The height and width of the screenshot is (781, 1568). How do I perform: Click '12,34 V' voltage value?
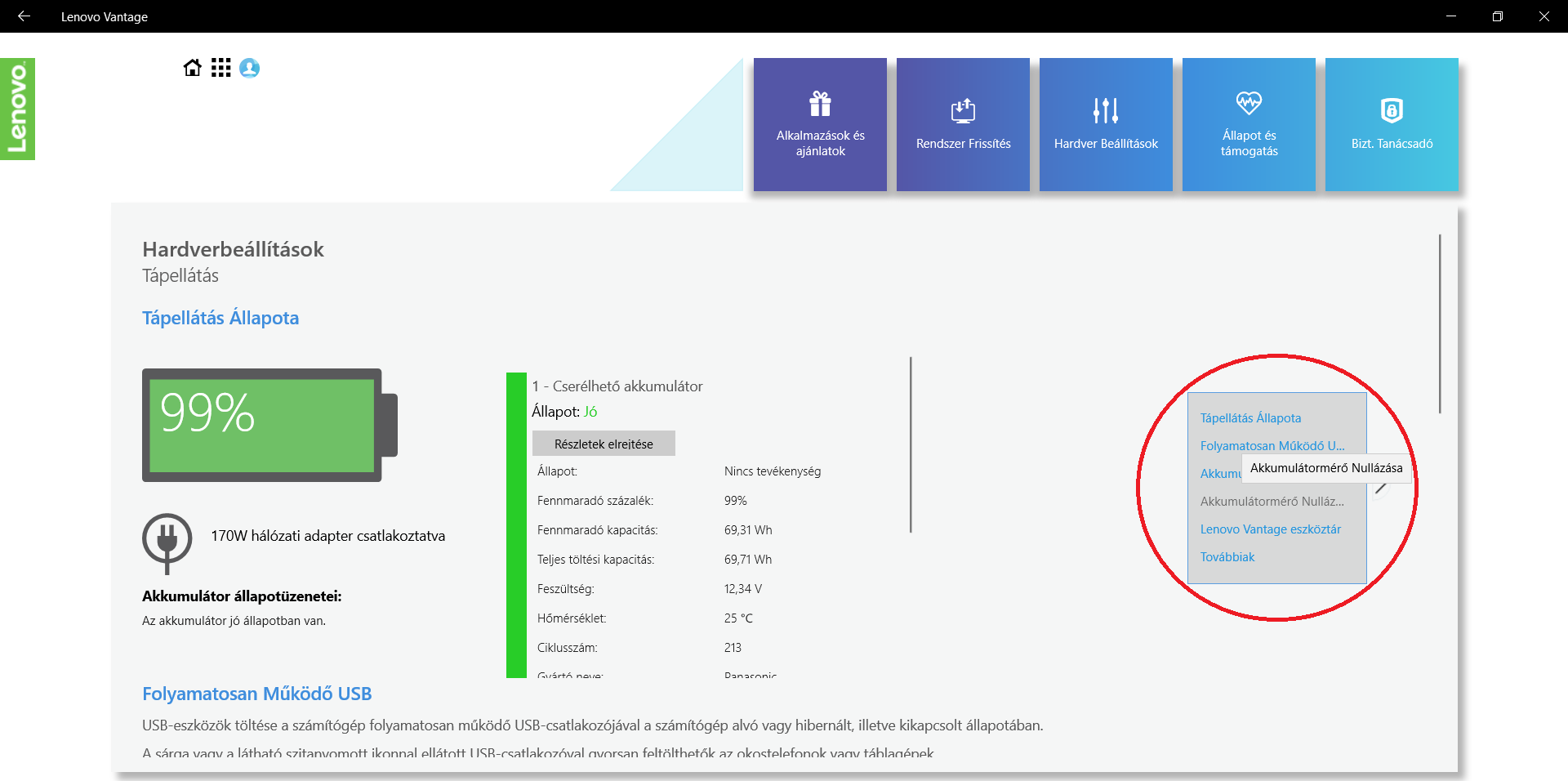click(742, 589)
